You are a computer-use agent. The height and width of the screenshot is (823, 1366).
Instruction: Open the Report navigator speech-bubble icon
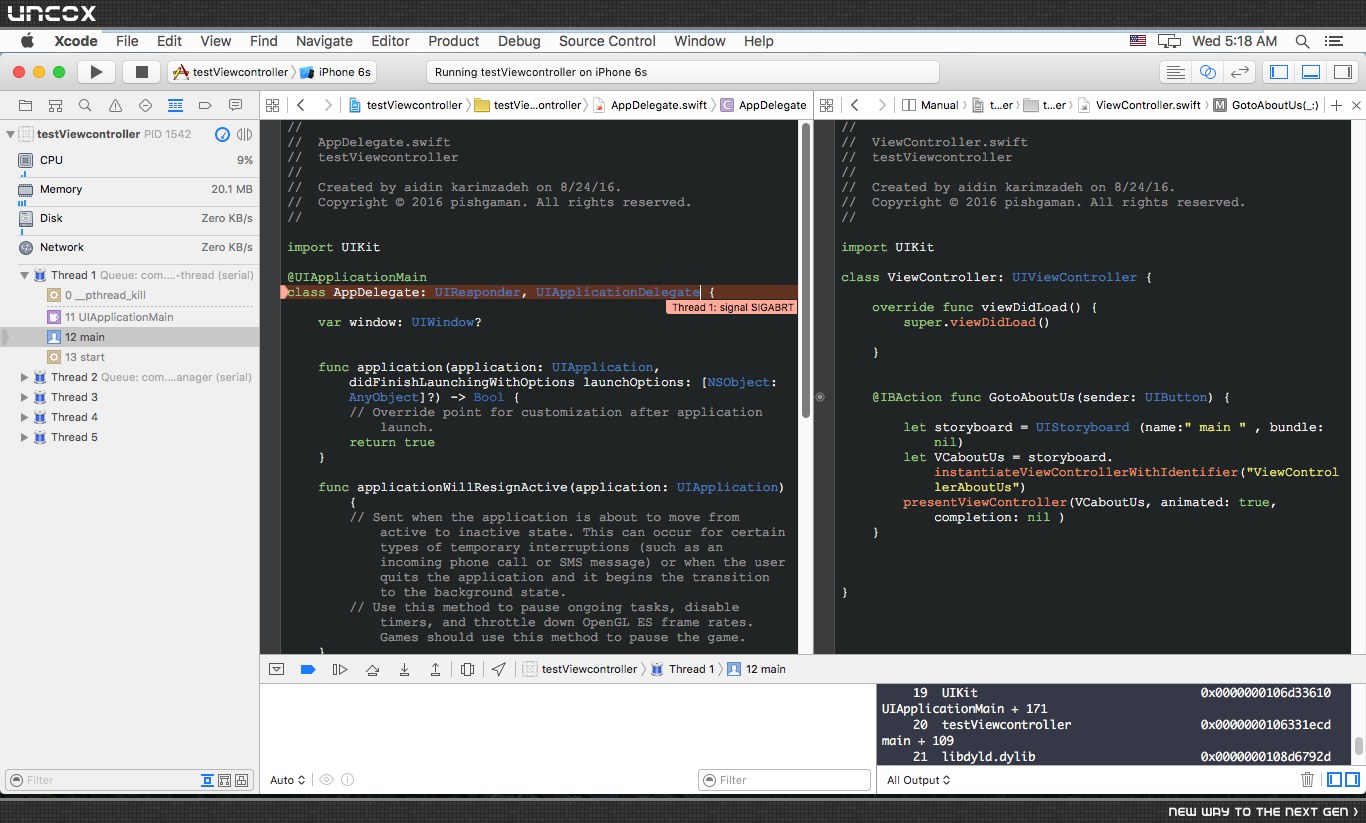click(x=235, y=105)
